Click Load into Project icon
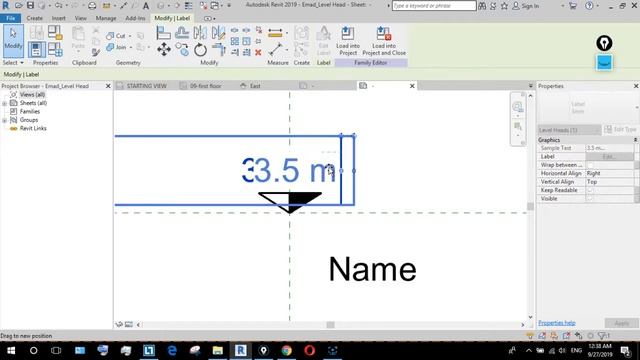Screen dimensions: 640x360 pos(348,41)
